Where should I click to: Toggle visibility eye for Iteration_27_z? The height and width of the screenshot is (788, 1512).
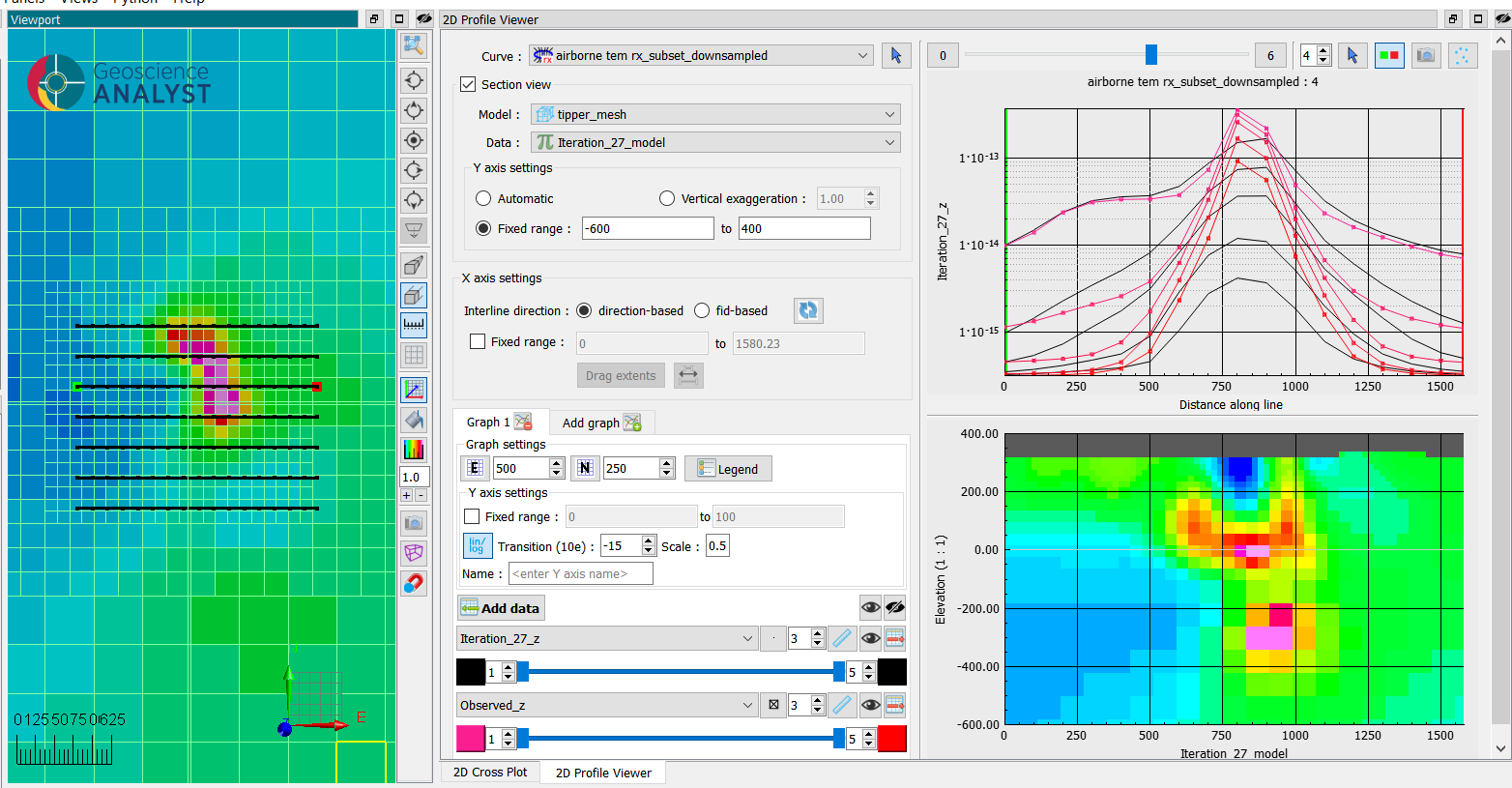[870, 638]
